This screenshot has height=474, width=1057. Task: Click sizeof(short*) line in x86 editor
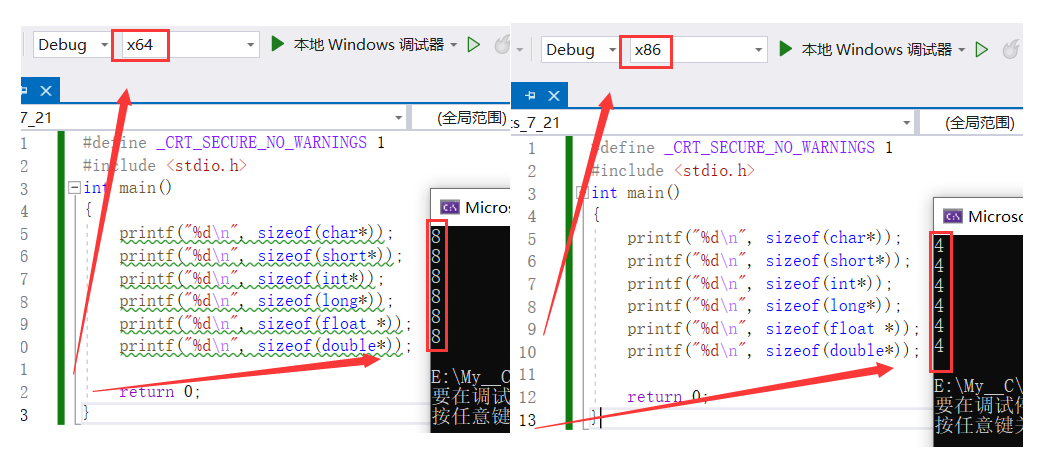coord(768,260)
